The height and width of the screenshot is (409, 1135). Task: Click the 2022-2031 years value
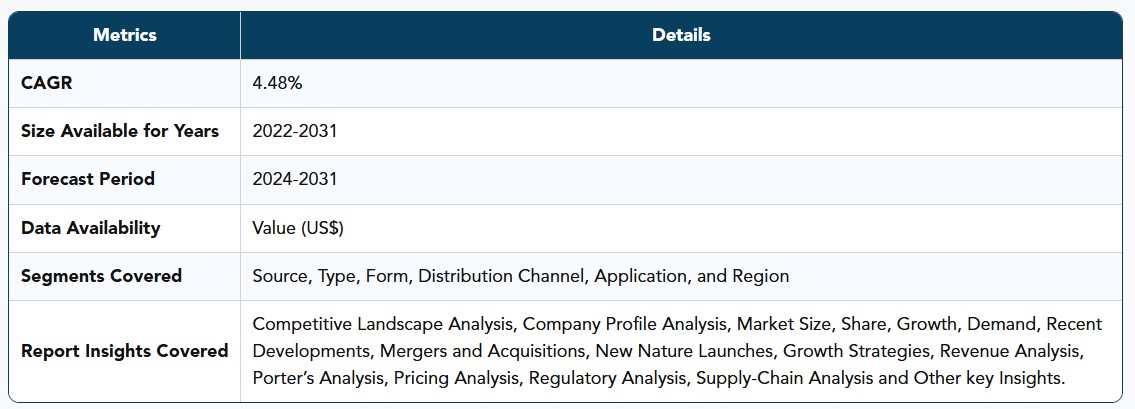295,131
